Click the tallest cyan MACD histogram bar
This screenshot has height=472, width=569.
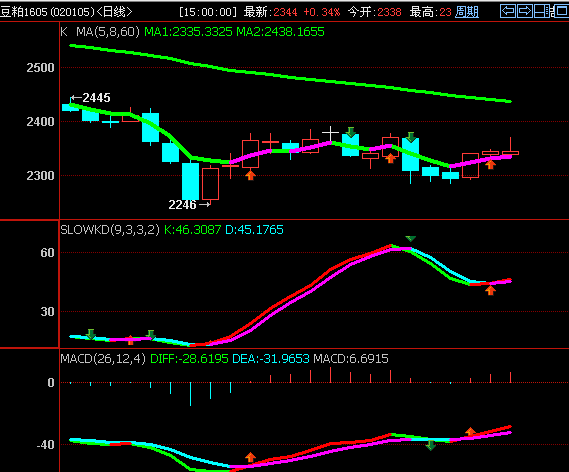click(x=191, y=394)
